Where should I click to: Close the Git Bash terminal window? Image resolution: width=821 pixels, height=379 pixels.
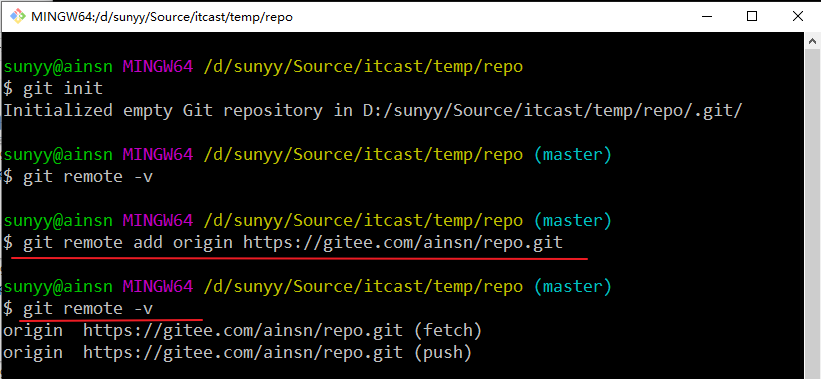(798, 16)
